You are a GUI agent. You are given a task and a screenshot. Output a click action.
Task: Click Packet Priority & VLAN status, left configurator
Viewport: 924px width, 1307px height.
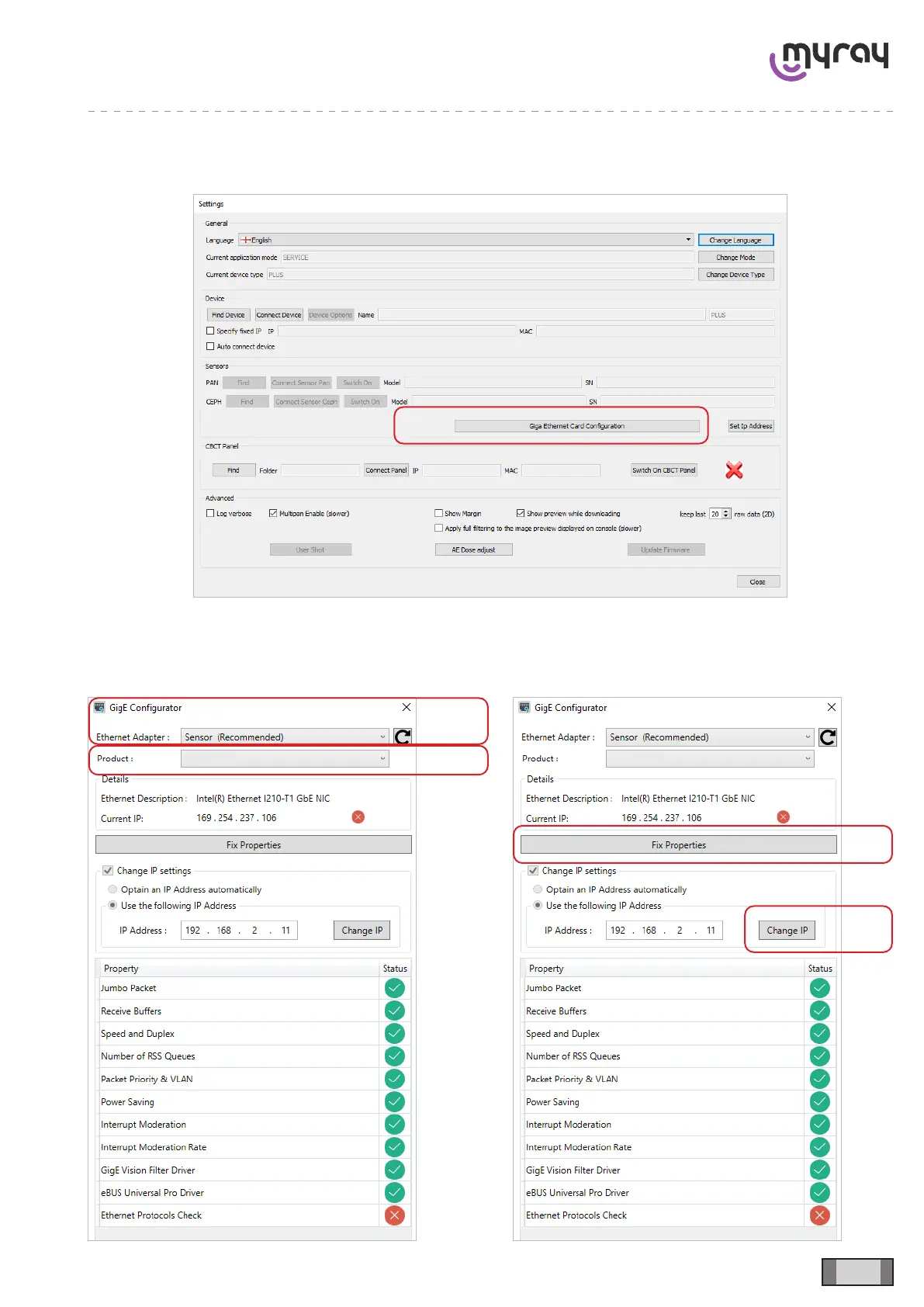click(395, 1079)
